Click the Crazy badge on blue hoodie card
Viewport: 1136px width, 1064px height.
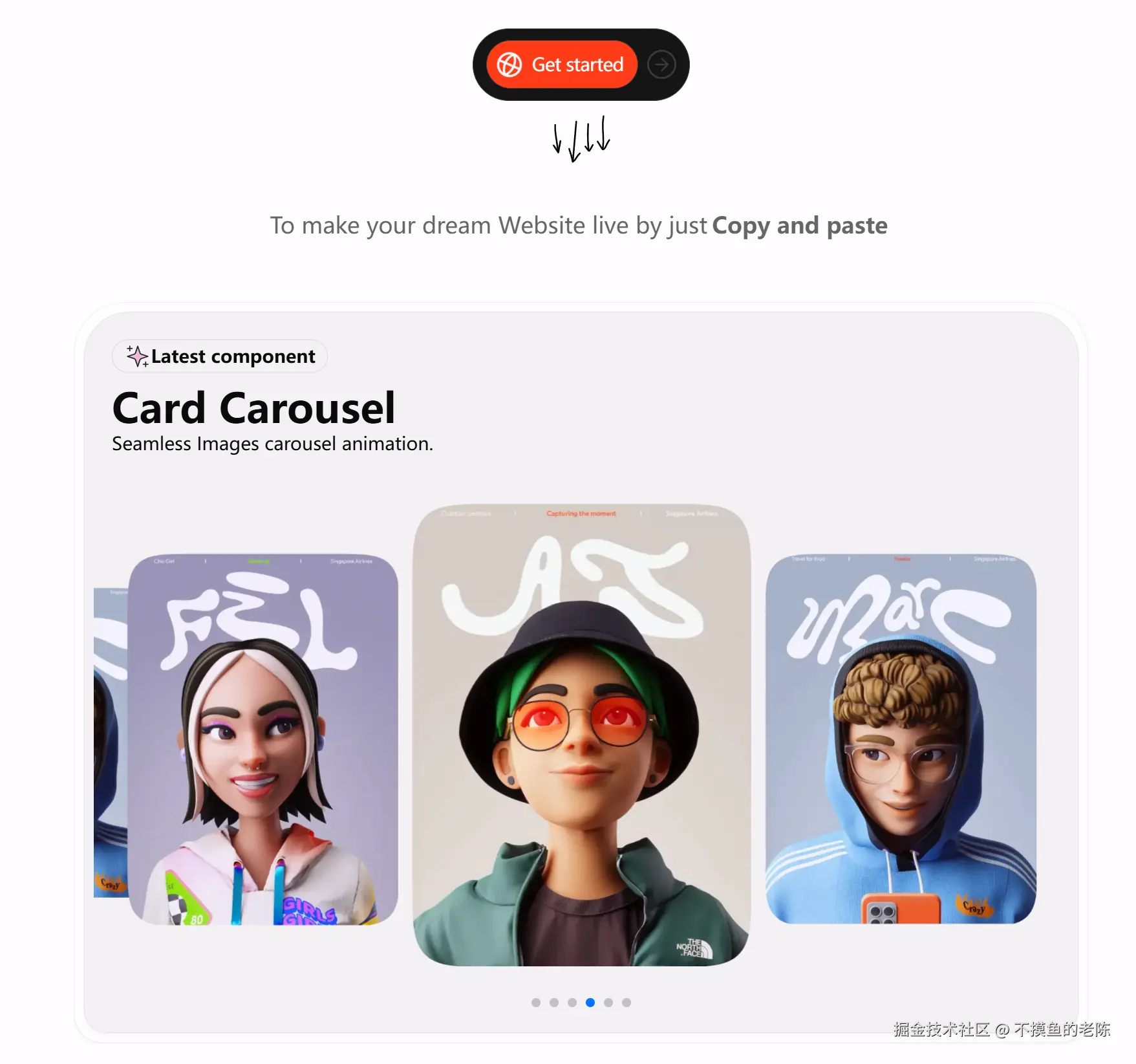click(x=974, y=906)
